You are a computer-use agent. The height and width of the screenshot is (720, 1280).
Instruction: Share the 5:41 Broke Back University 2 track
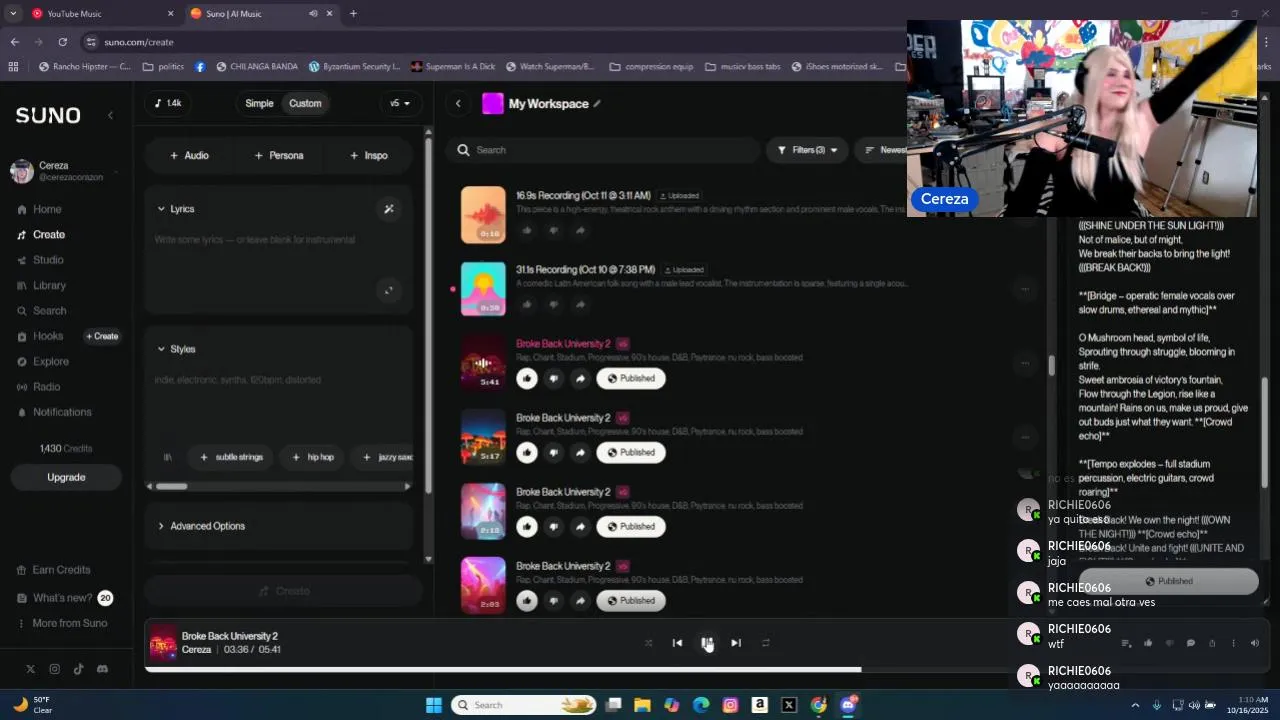[580, 378]
